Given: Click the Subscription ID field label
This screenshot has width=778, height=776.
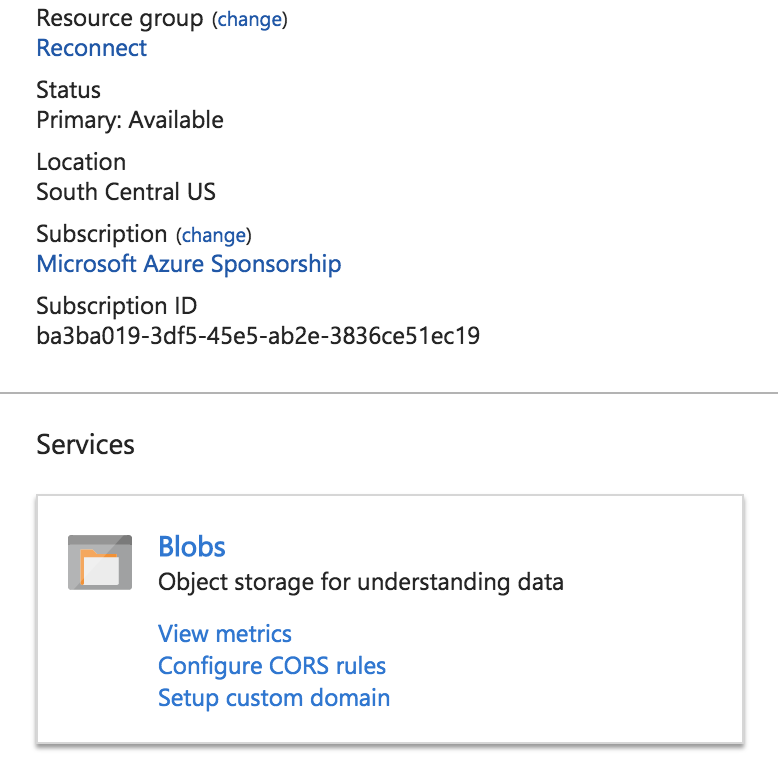Looking at the screenshot, I should coord(117,306).
